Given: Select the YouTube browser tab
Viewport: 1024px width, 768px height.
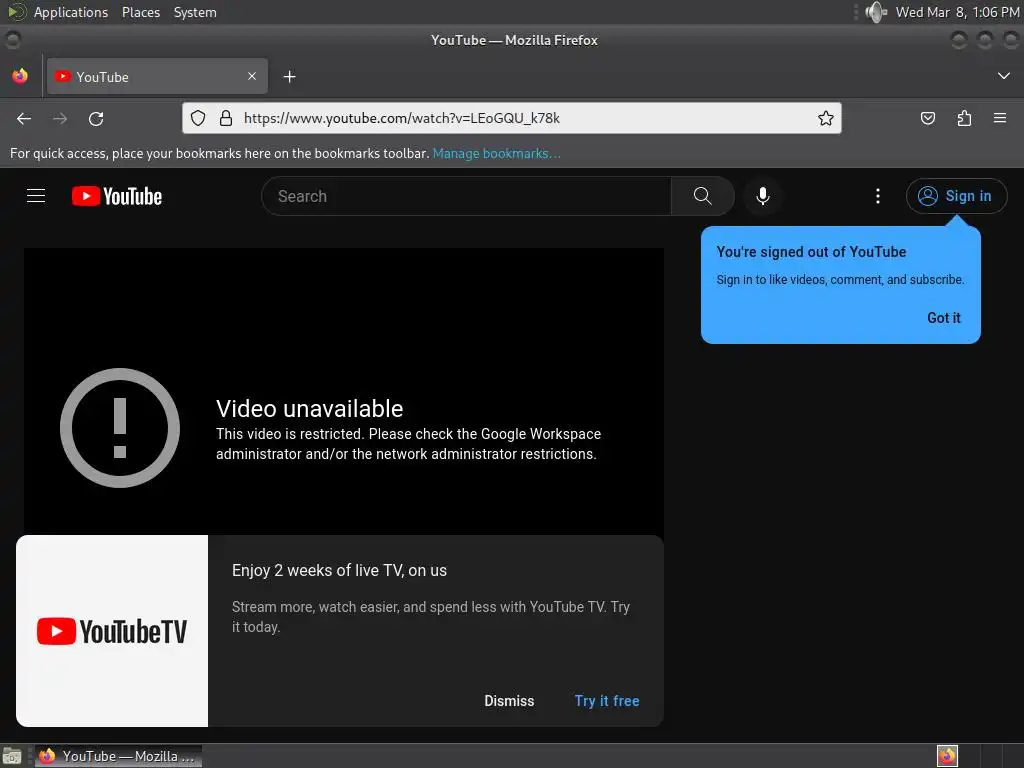Looking at the screenshot, I should tap(157, 76).
